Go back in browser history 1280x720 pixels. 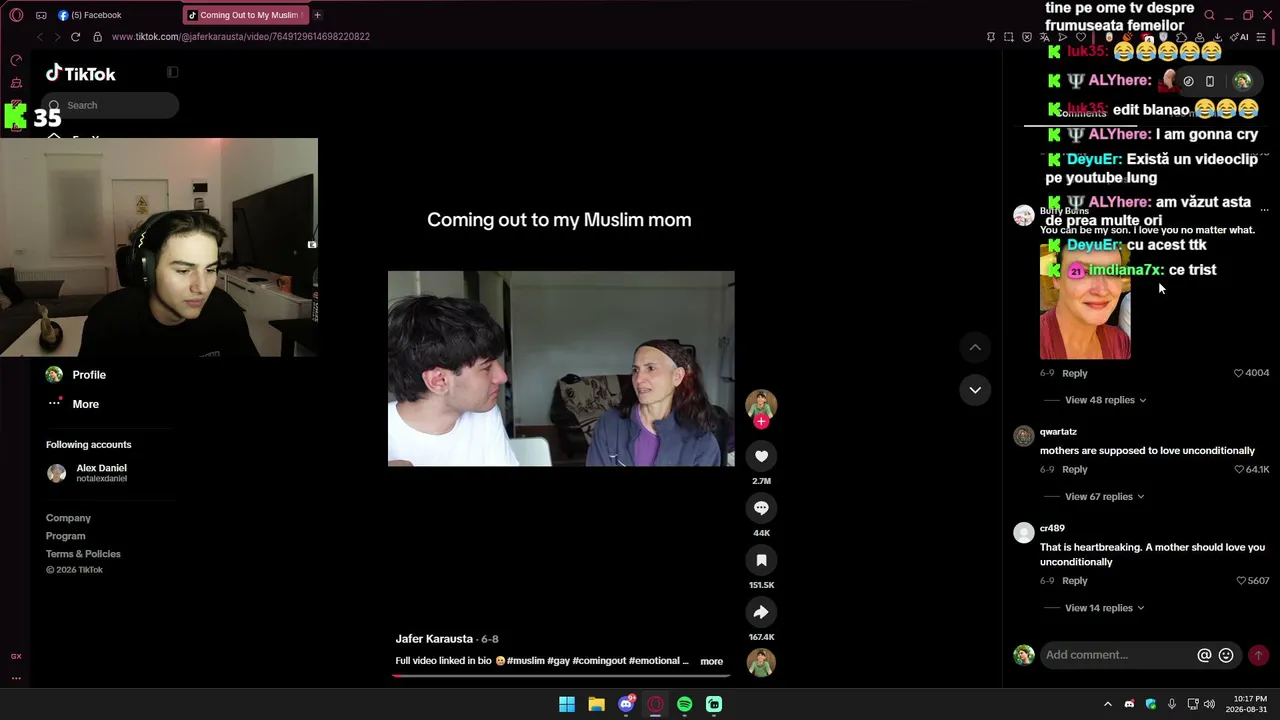pos(40,37)
